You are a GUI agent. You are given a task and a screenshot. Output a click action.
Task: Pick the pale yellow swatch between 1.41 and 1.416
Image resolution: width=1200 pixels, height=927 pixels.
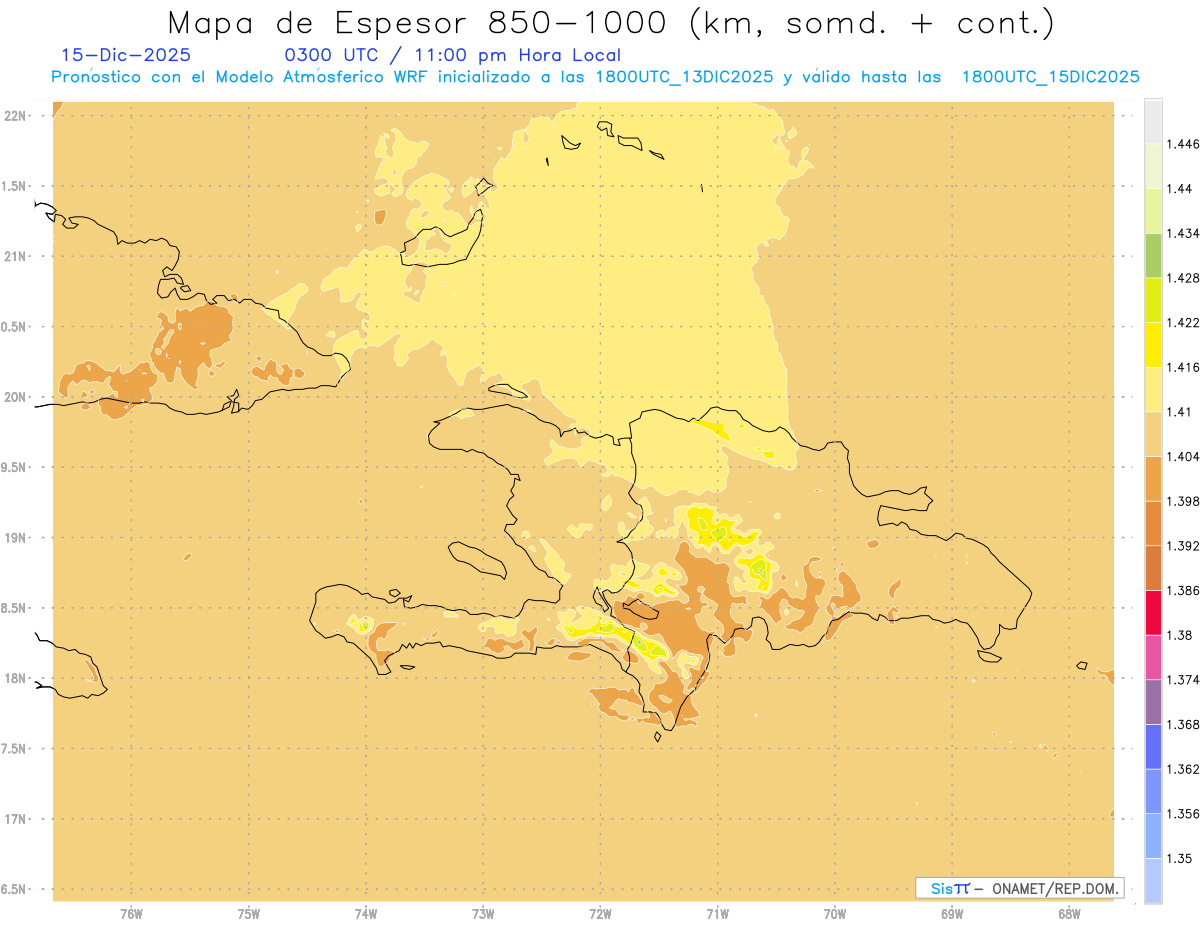[1153, 389]
